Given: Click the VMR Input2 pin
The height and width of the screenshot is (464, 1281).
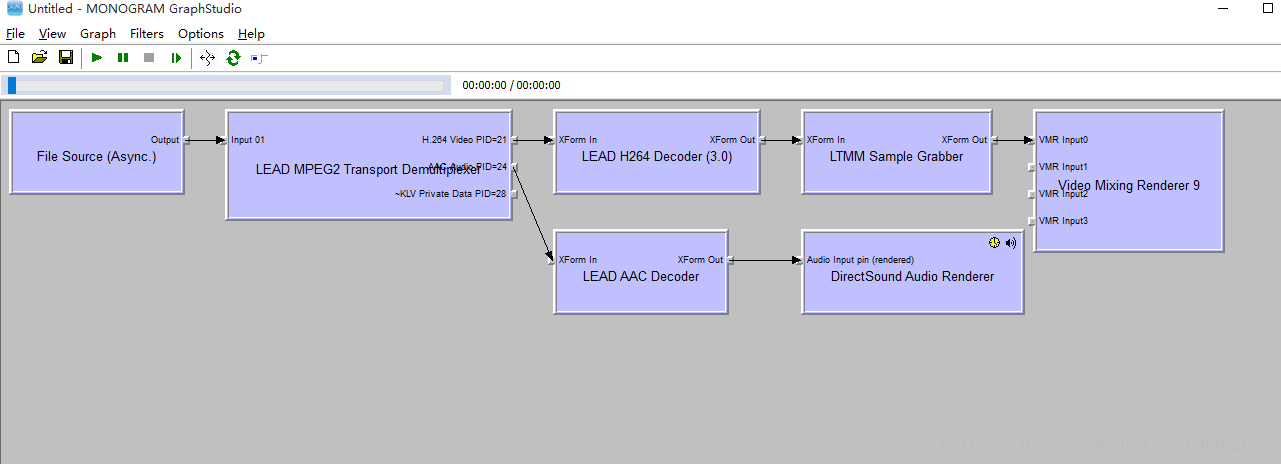Looking at the screenshot, I should (x=1031, y=194).
